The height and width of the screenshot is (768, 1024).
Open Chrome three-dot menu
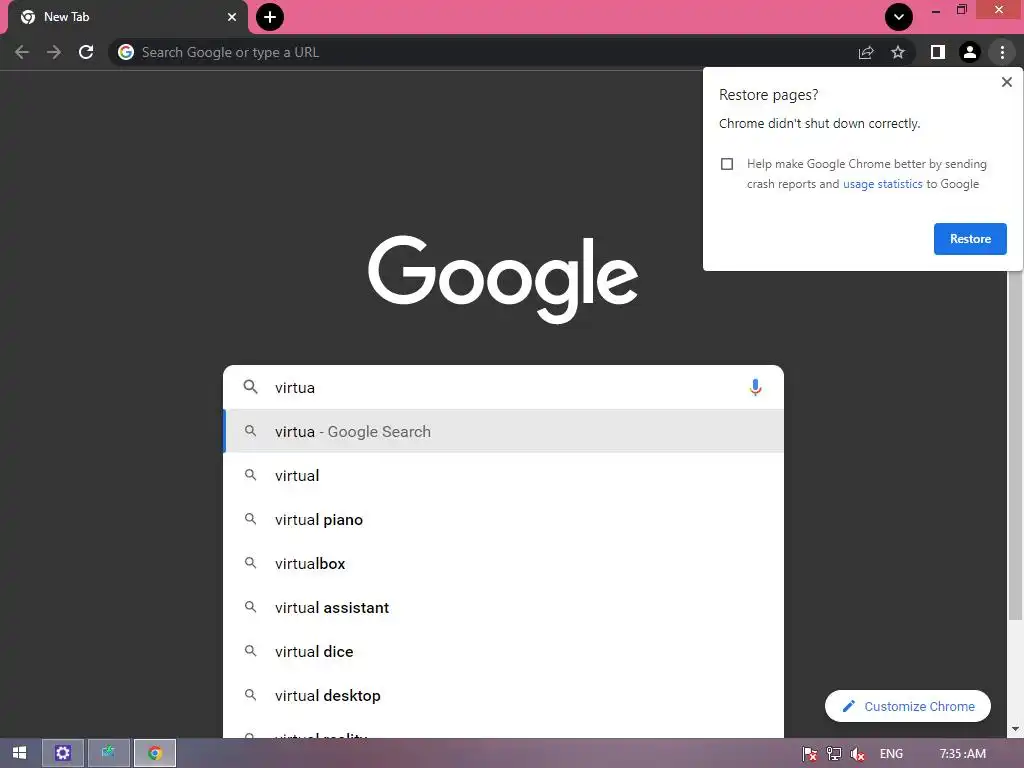[1002, 52]
